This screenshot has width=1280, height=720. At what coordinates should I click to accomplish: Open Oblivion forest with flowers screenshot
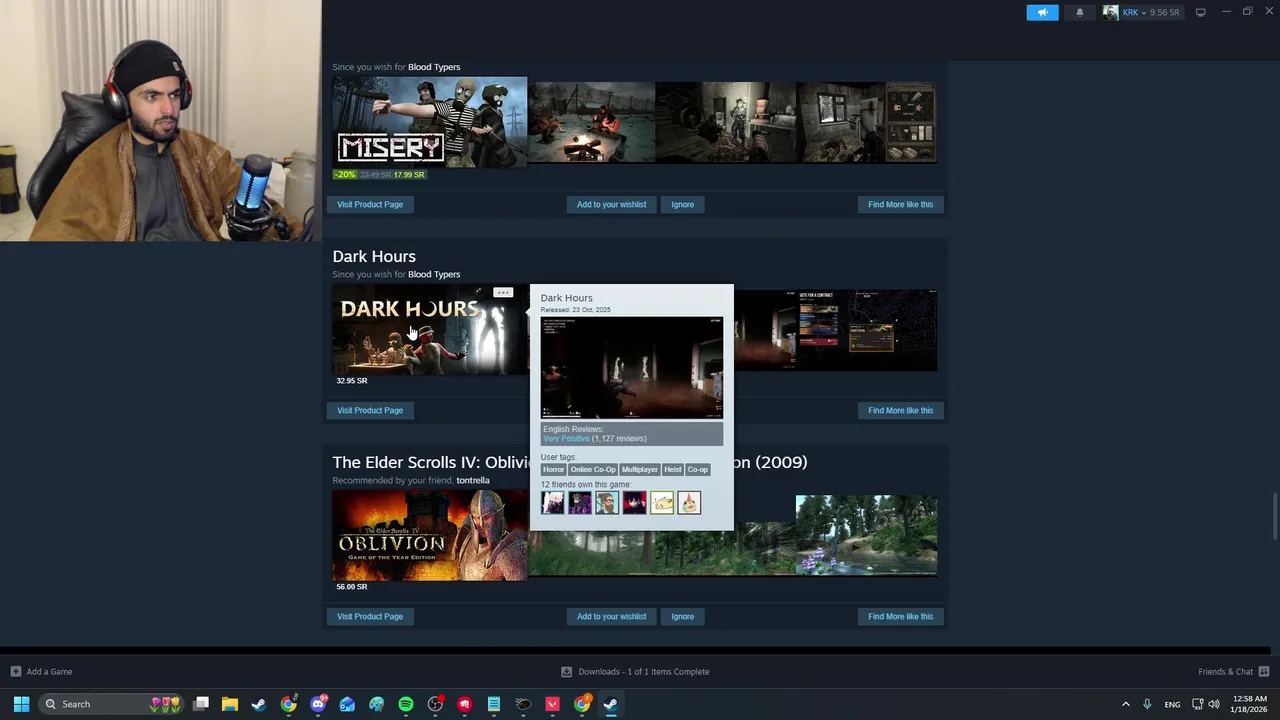click(866, 535)
